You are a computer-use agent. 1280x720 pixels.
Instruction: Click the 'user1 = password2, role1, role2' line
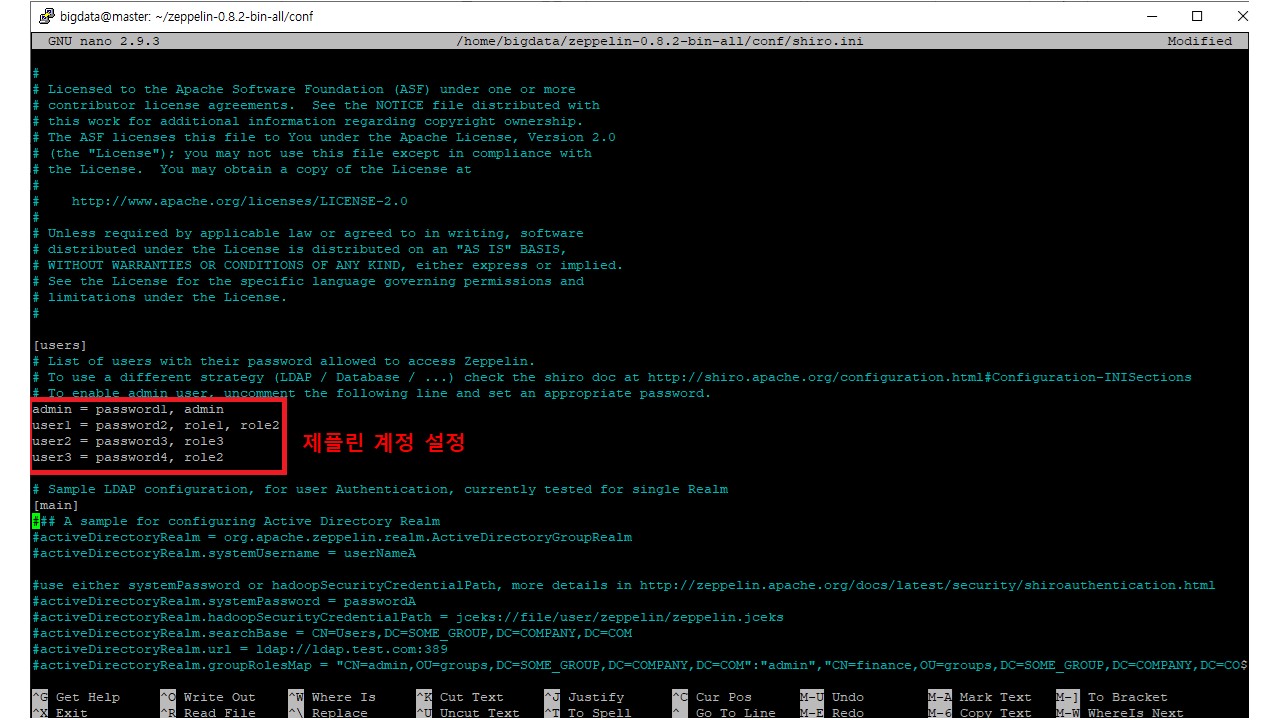pyautogui.click(x=156, y=425)
